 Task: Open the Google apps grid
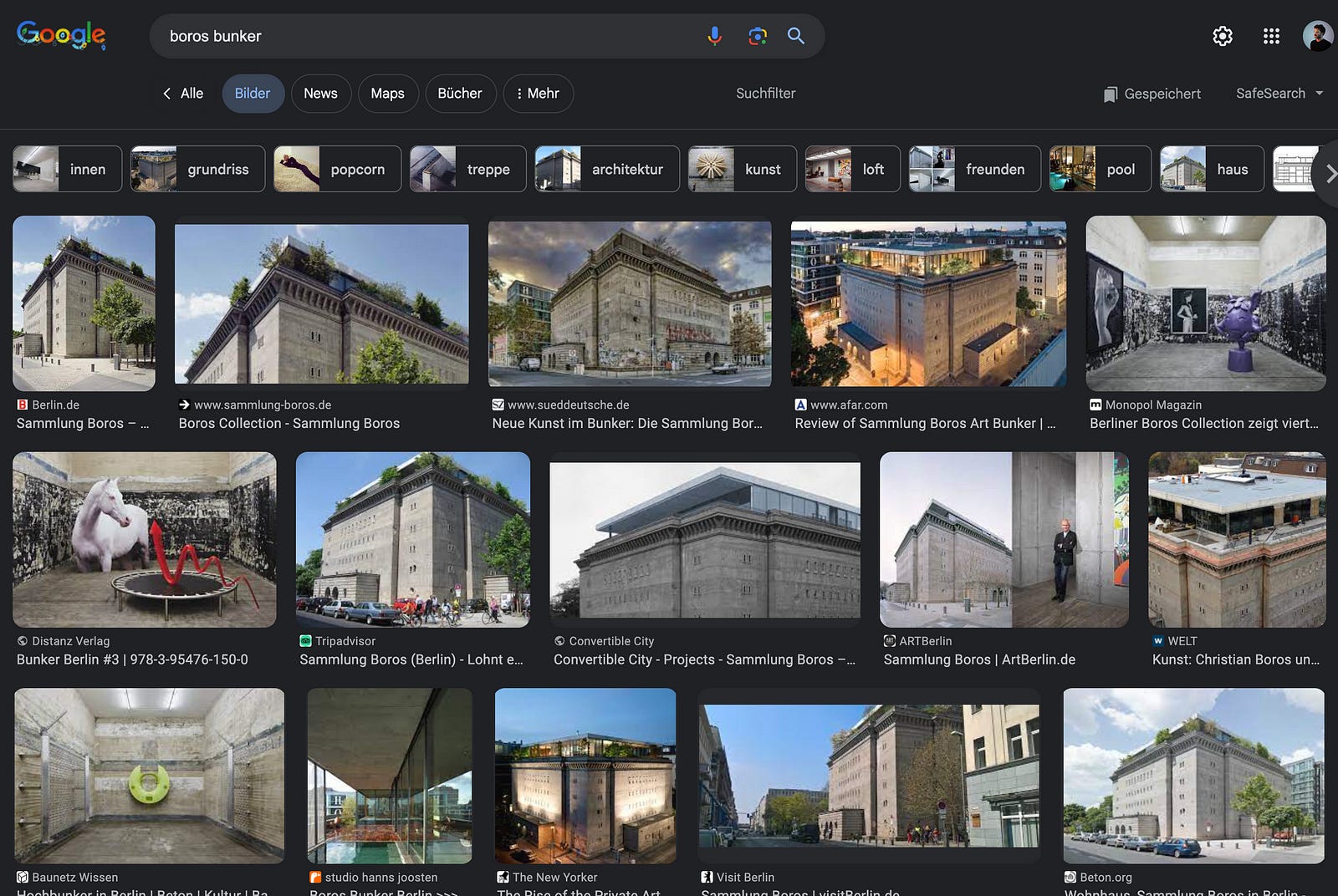point(1271,36)
